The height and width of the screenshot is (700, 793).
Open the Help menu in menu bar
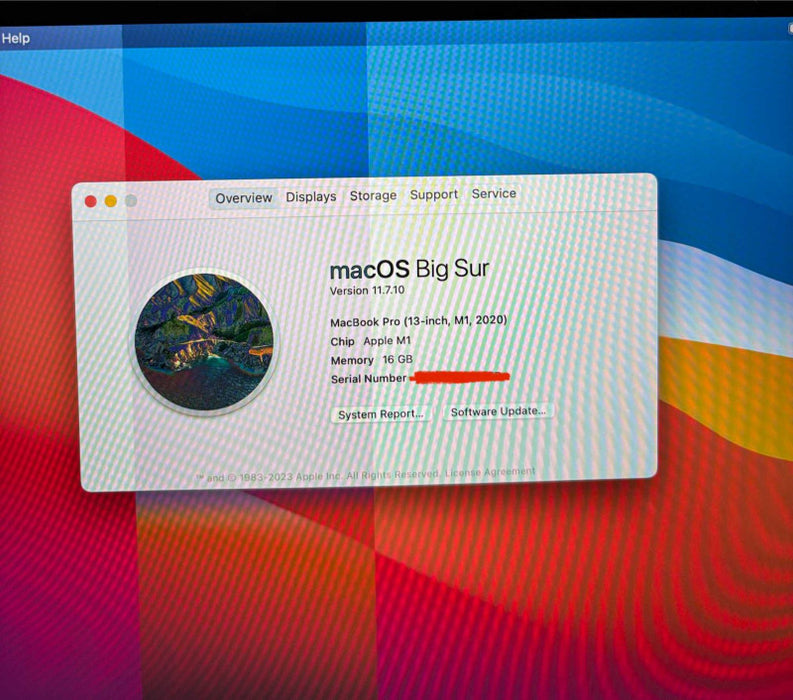tap(16, 38)
